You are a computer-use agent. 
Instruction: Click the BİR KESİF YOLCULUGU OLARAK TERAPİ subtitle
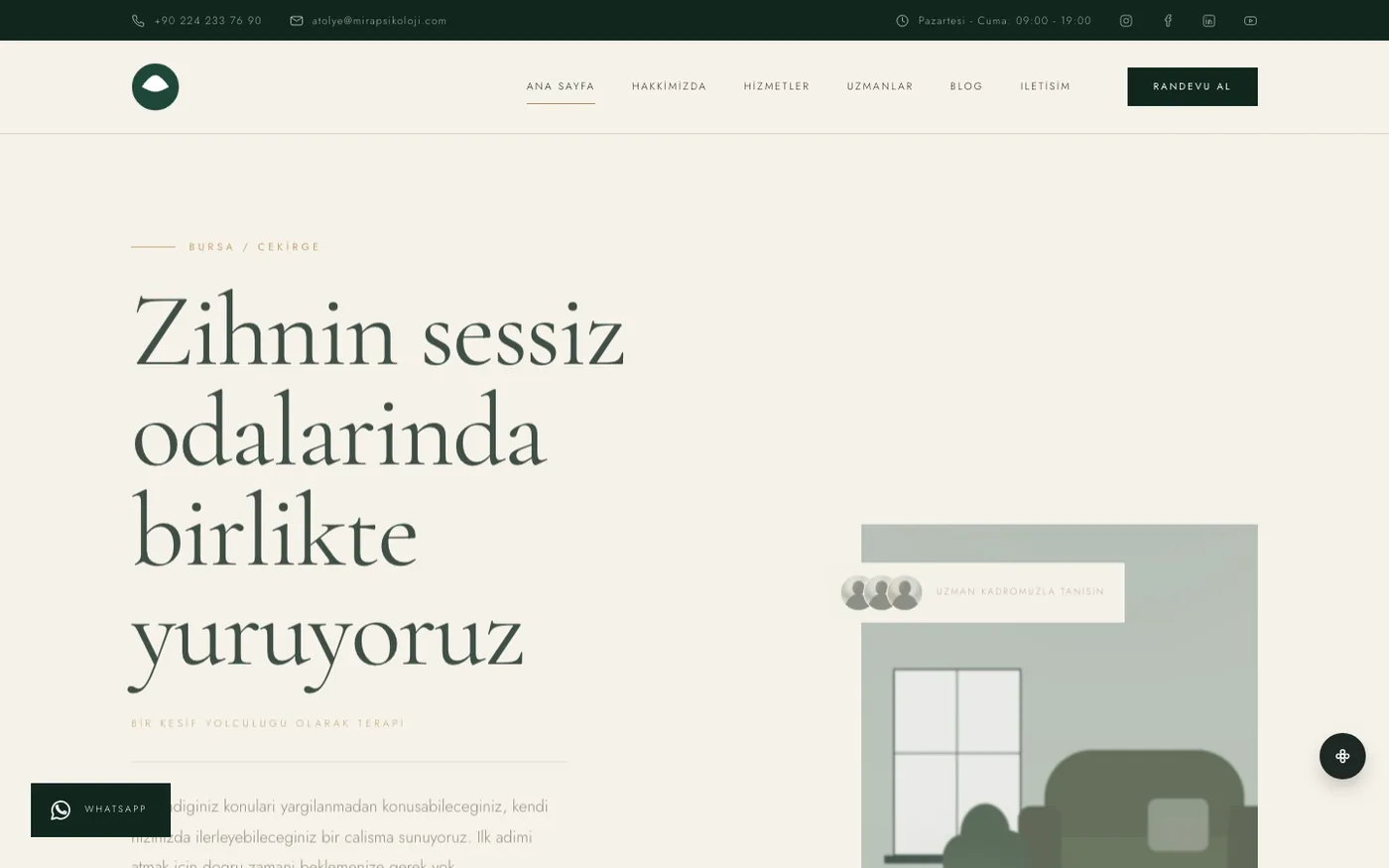[x=268, y=723]
